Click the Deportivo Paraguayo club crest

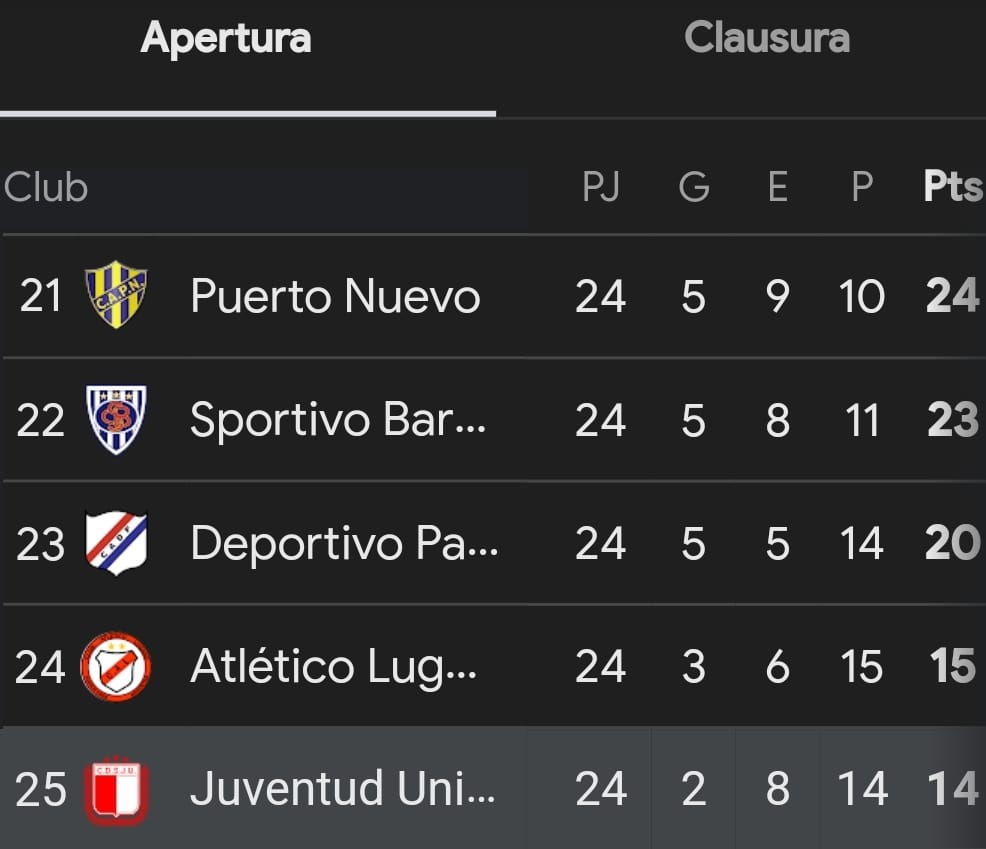[x=116, y=543]
